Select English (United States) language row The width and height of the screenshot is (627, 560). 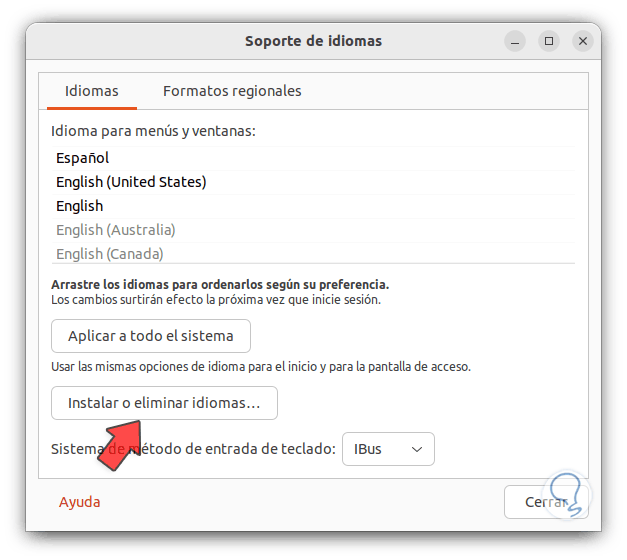click(x=313, y=182)
